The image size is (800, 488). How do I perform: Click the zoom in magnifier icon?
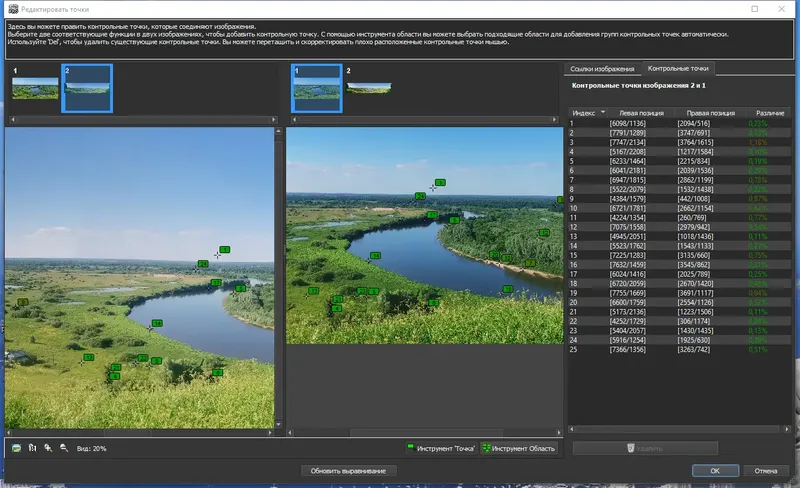pyautogui.click(x=48, y=448)
